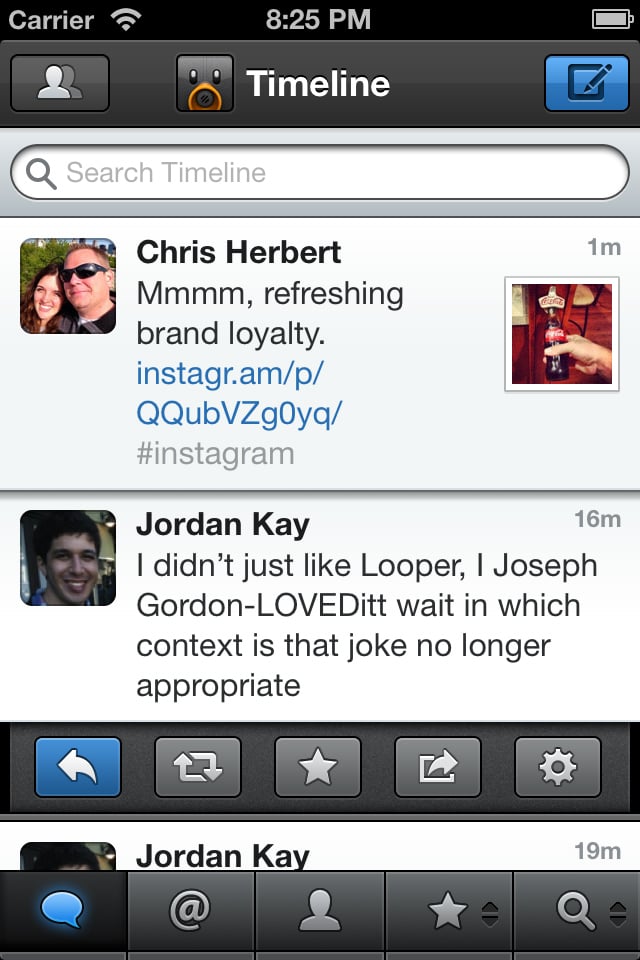This screenshot has height=960, width=640.
Task: Expand the Search tab switcher arrows
Action: pyautogui.click(x=618, y=914)
